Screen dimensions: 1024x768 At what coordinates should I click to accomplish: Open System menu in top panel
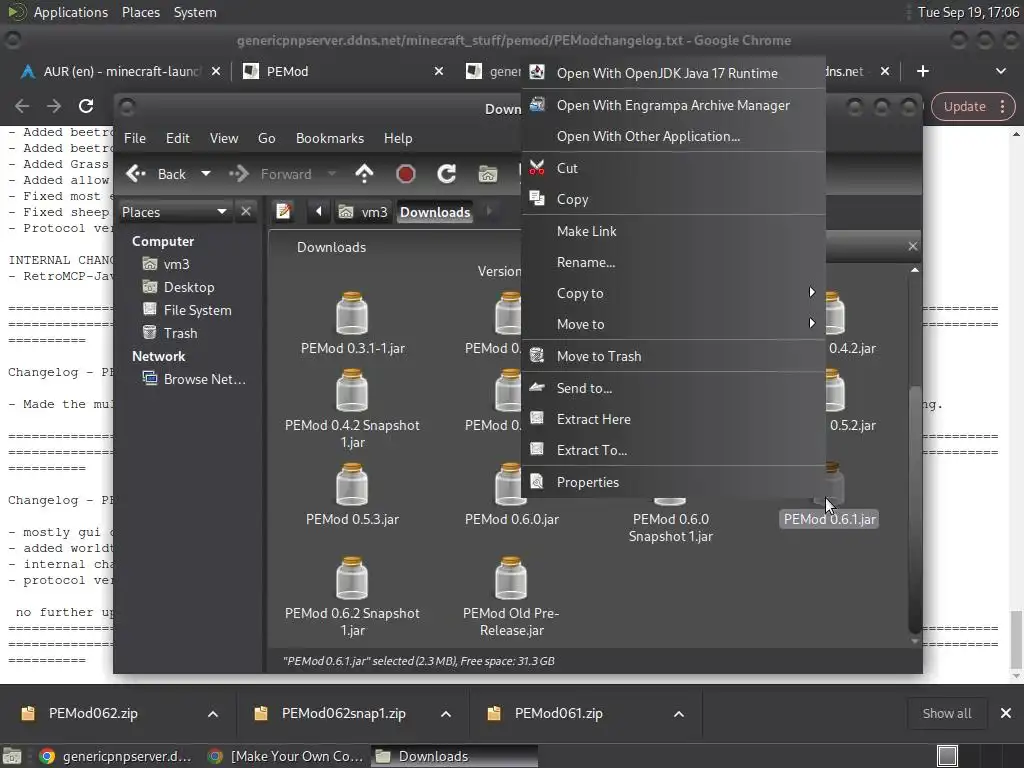click(195, 12)
